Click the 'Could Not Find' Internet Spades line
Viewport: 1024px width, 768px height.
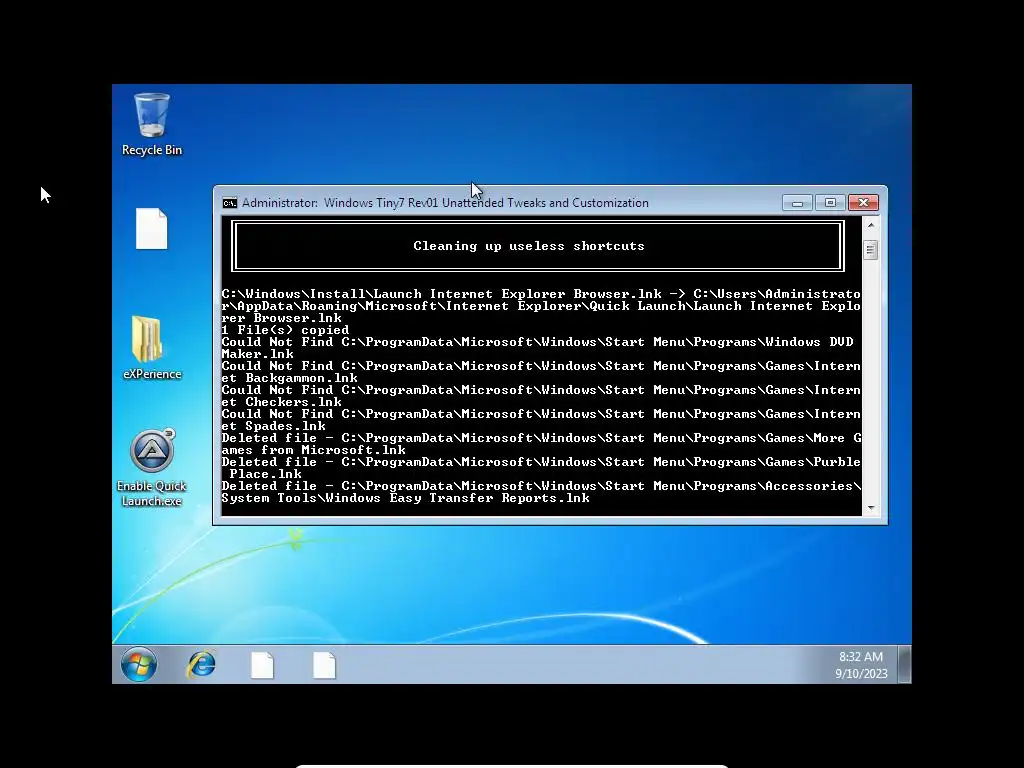click(541, 420)
